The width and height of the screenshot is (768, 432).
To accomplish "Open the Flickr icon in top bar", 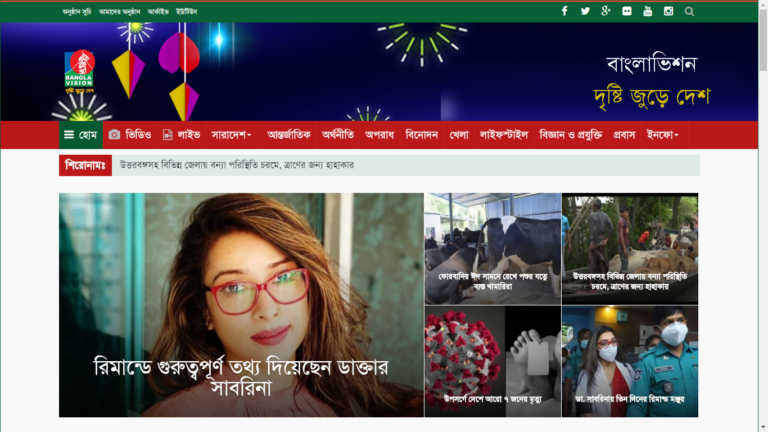I will (626, 11).
